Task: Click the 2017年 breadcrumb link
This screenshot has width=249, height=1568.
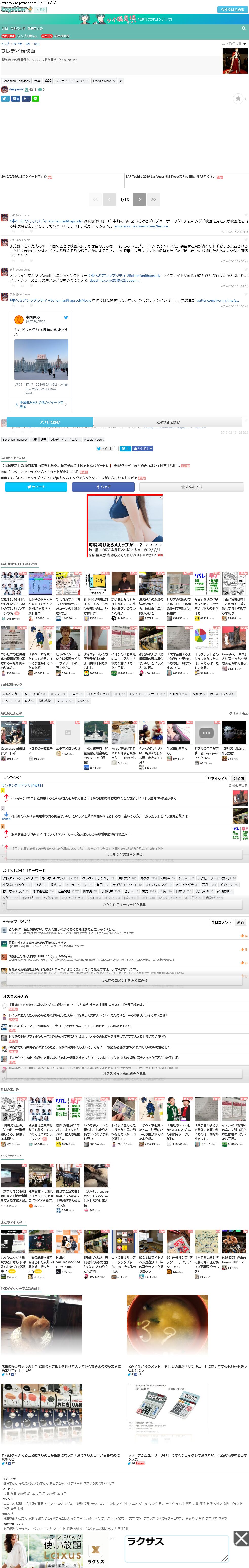Action: click(17, 44)
